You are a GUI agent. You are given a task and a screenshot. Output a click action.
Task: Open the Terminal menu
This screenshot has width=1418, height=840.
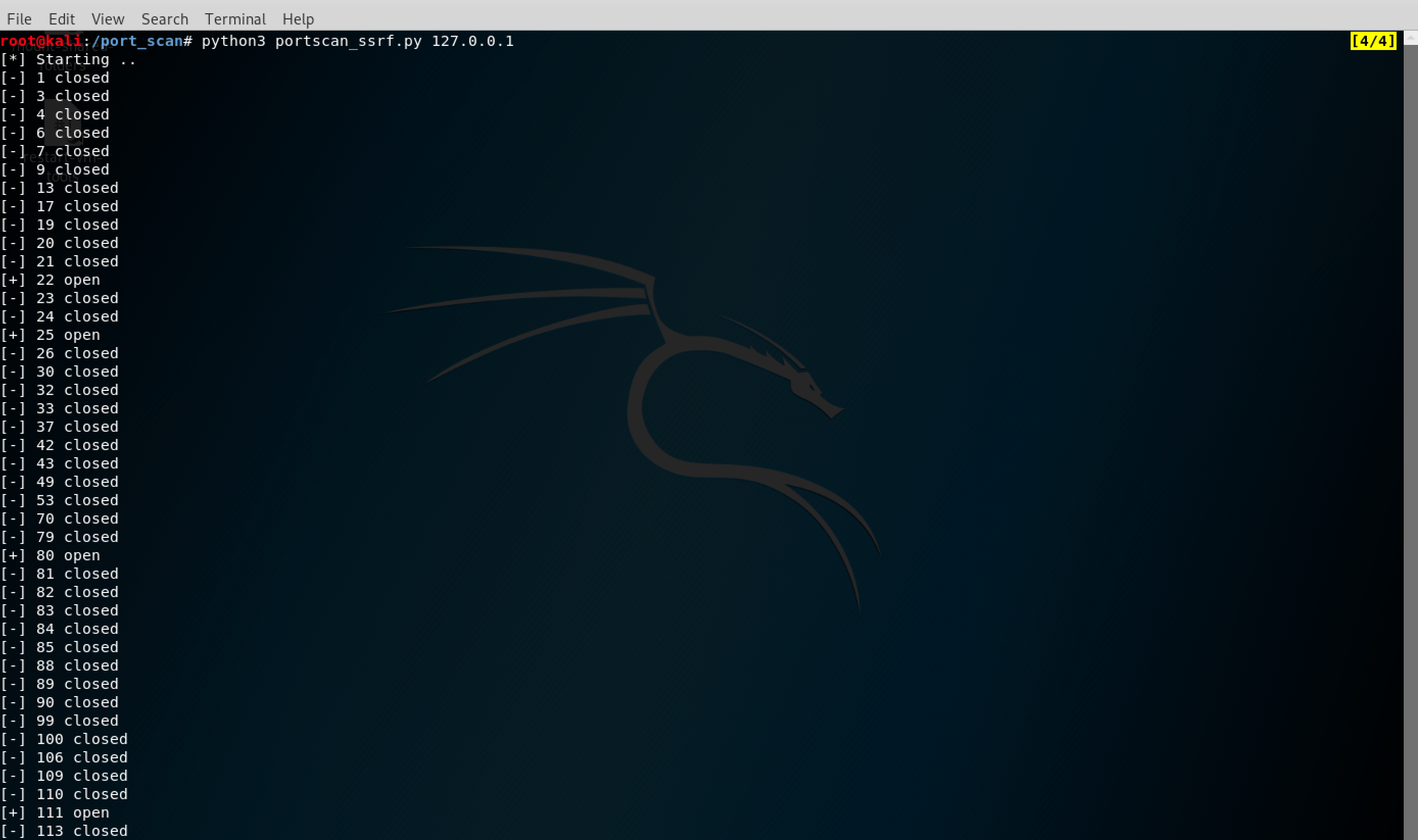235,19
